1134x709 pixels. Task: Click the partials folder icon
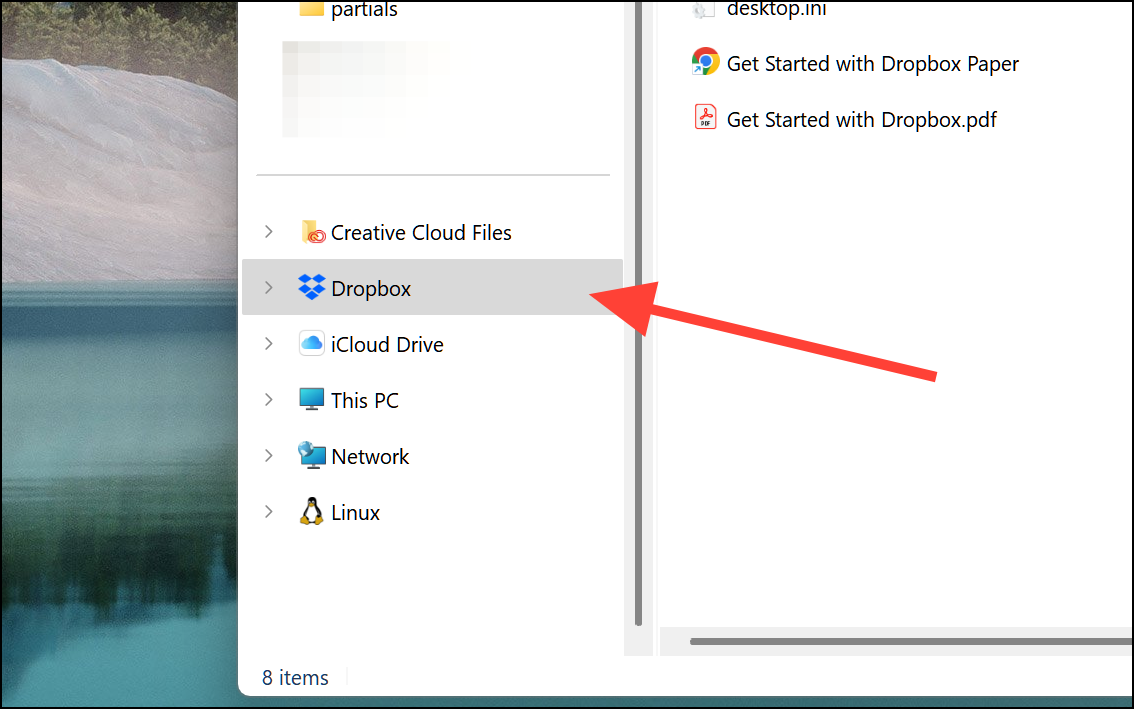(312, 8)
